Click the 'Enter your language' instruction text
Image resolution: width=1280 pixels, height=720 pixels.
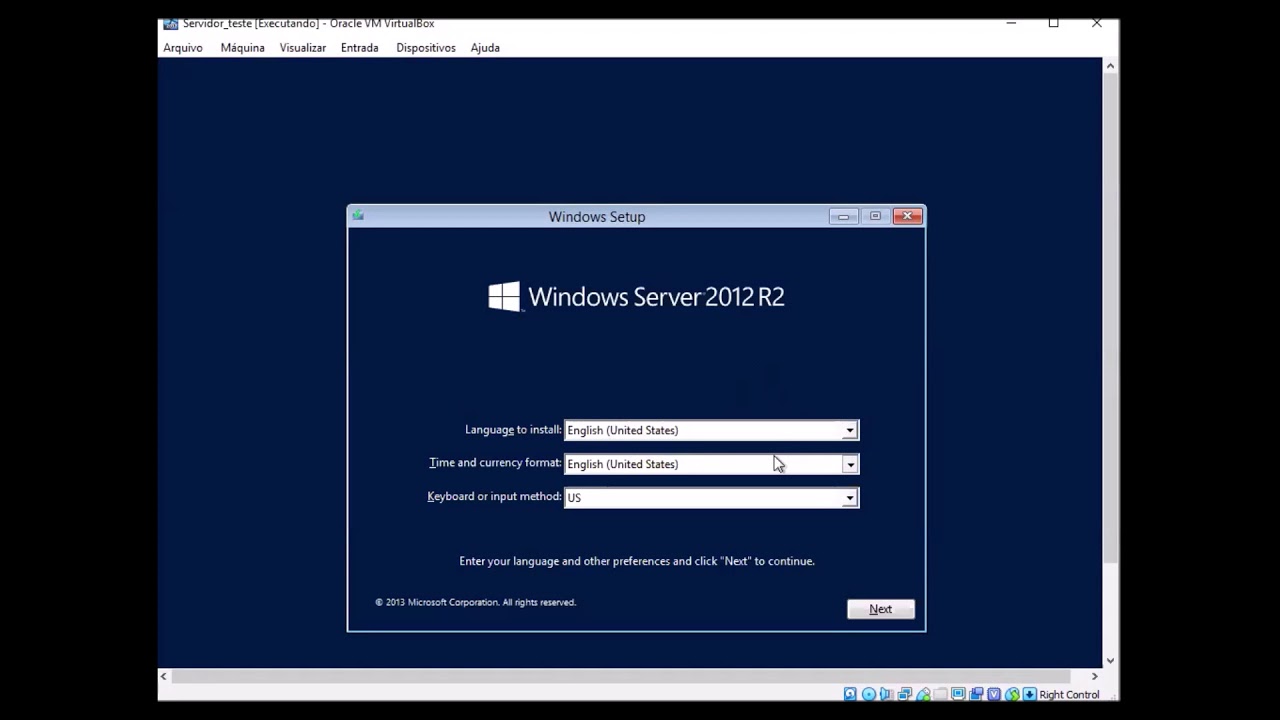(x=637, y=561)
